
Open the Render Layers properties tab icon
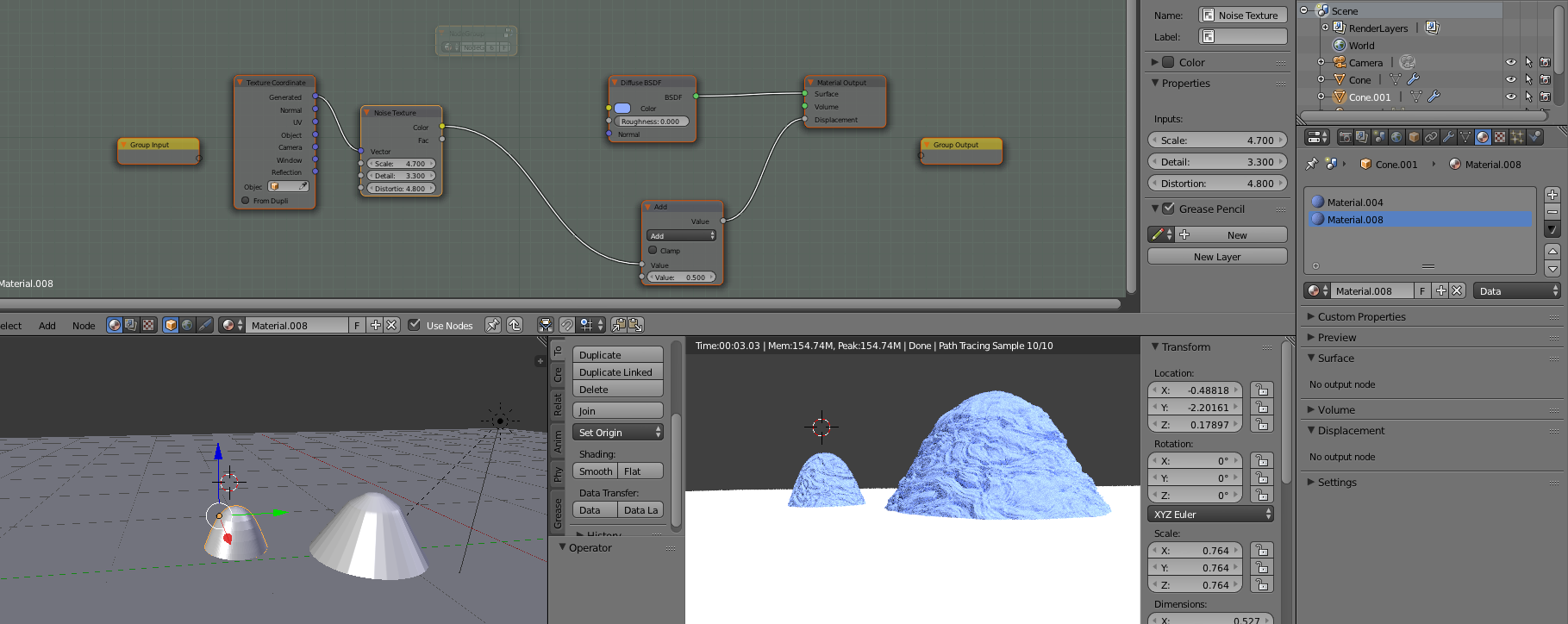coord(1362,137)
